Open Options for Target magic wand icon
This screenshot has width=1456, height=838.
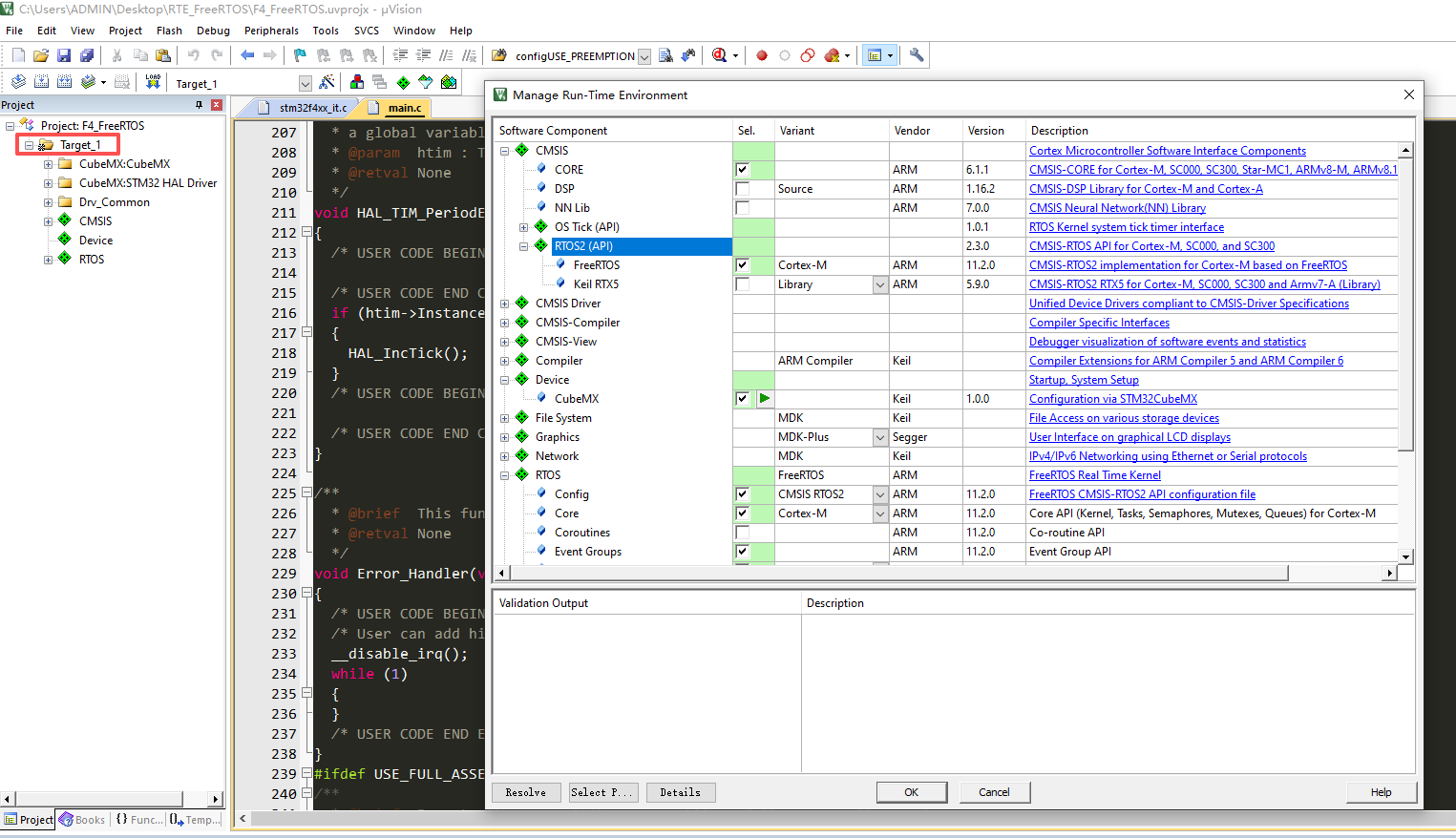327,82
